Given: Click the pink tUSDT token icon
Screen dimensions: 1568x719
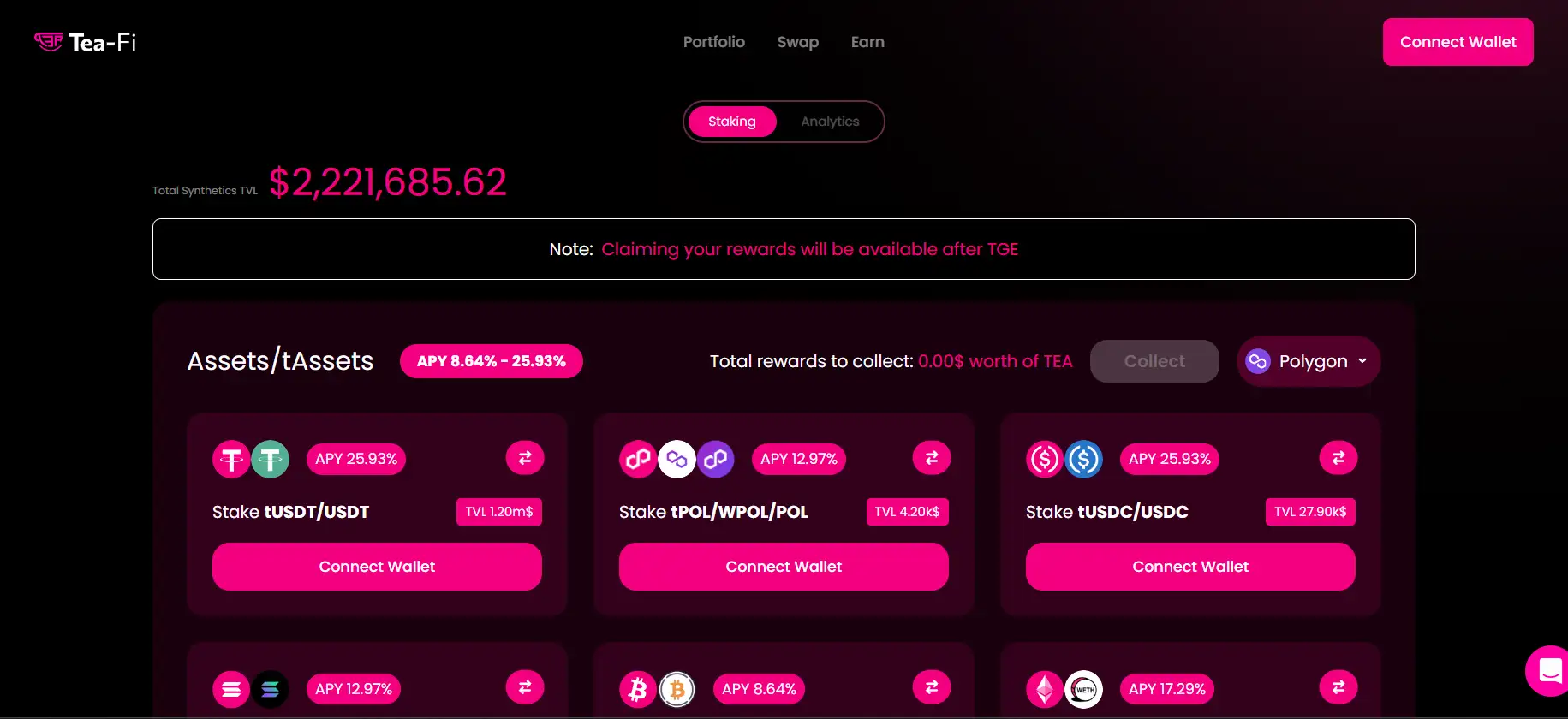Looking at the screenshot, I should tap(230, 460).
